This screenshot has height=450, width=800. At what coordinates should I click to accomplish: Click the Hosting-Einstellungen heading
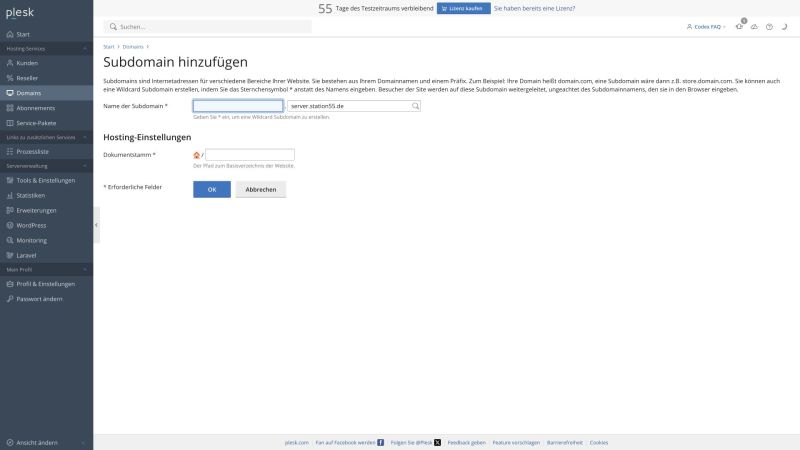(x=147, y=137)
